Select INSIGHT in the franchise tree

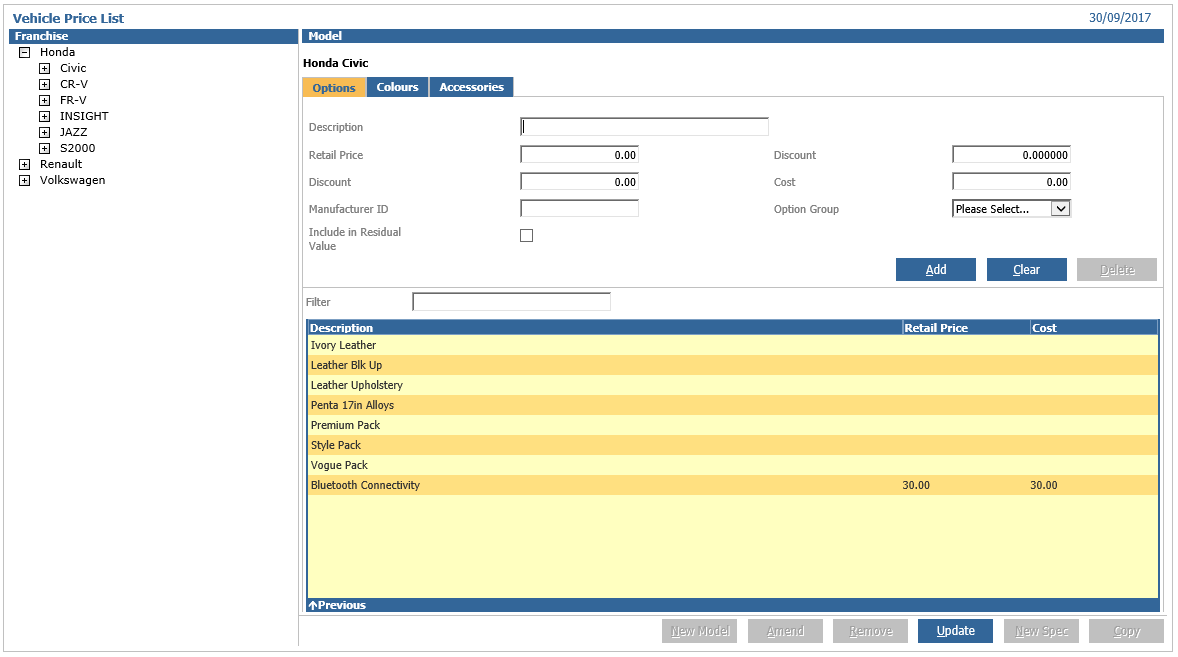tap(84, 116)
